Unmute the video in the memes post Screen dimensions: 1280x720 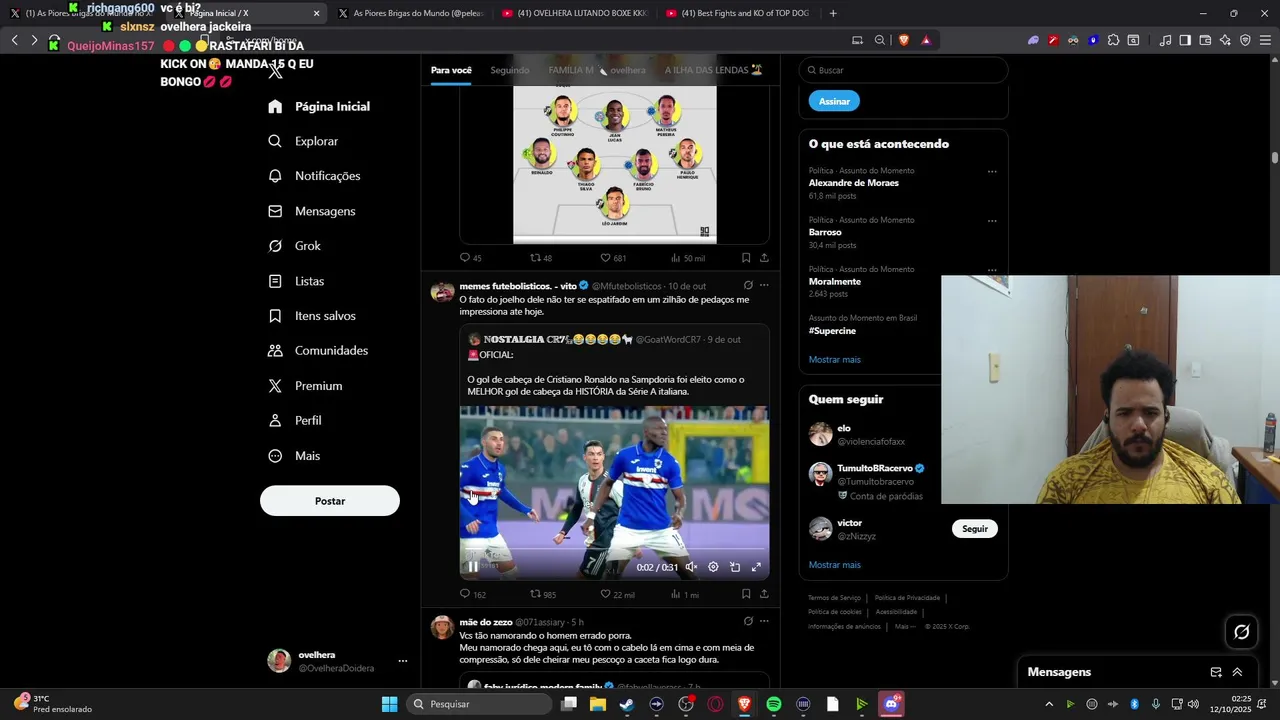coord(691,567)
